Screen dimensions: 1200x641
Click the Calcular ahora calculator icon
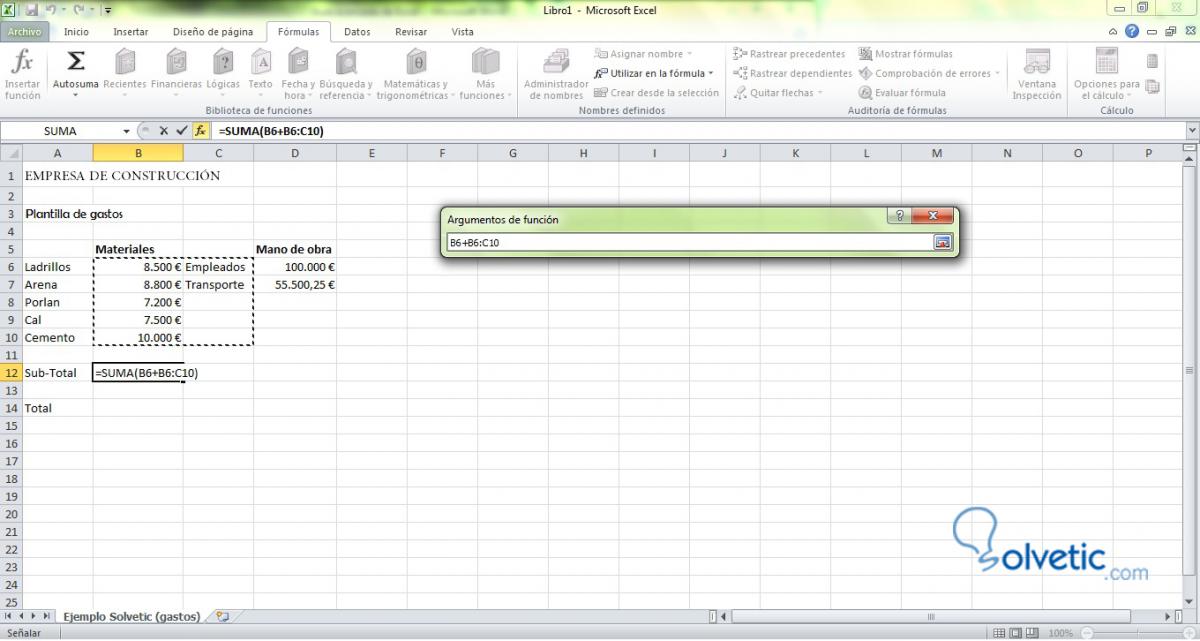point(1152,62)
